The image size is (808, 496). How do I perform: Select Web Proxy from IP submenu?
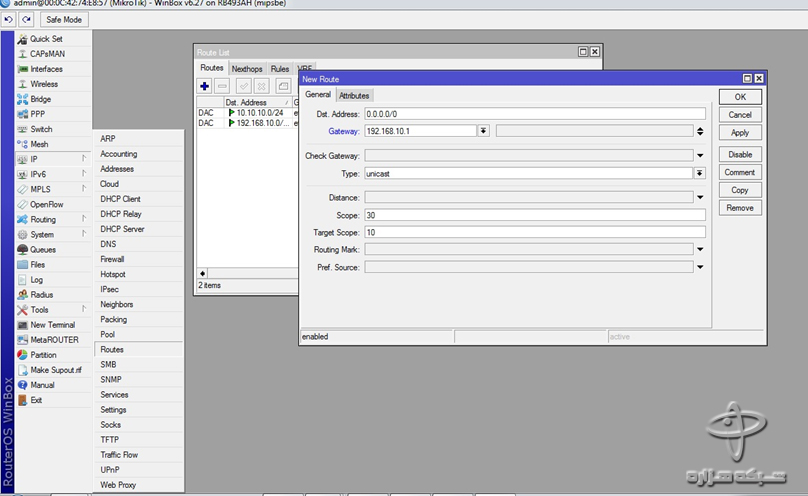tap(139, 485)
